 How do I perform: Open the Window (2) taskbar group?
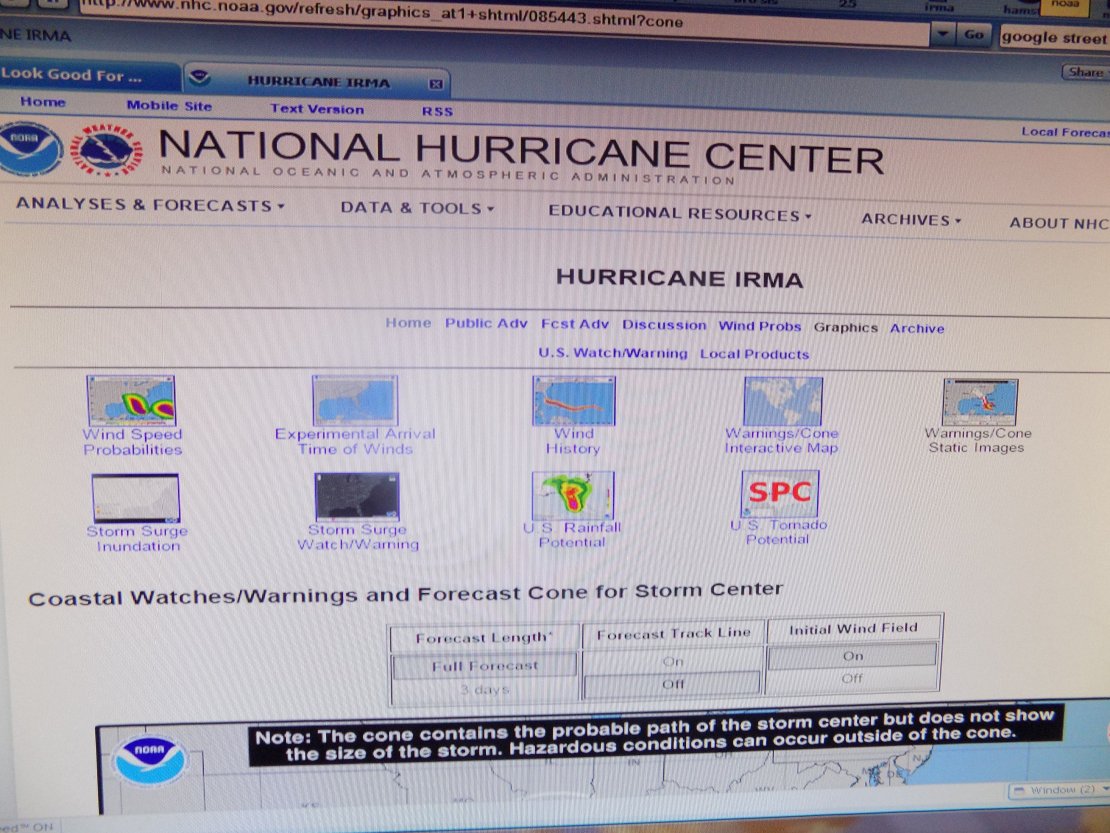pos(1060,790)
